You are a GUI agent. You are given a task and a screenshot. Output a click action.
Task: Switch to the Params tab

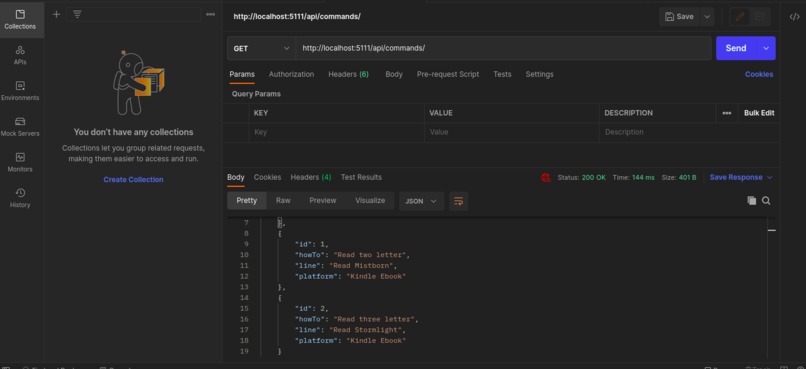click(x=242, y=74)
